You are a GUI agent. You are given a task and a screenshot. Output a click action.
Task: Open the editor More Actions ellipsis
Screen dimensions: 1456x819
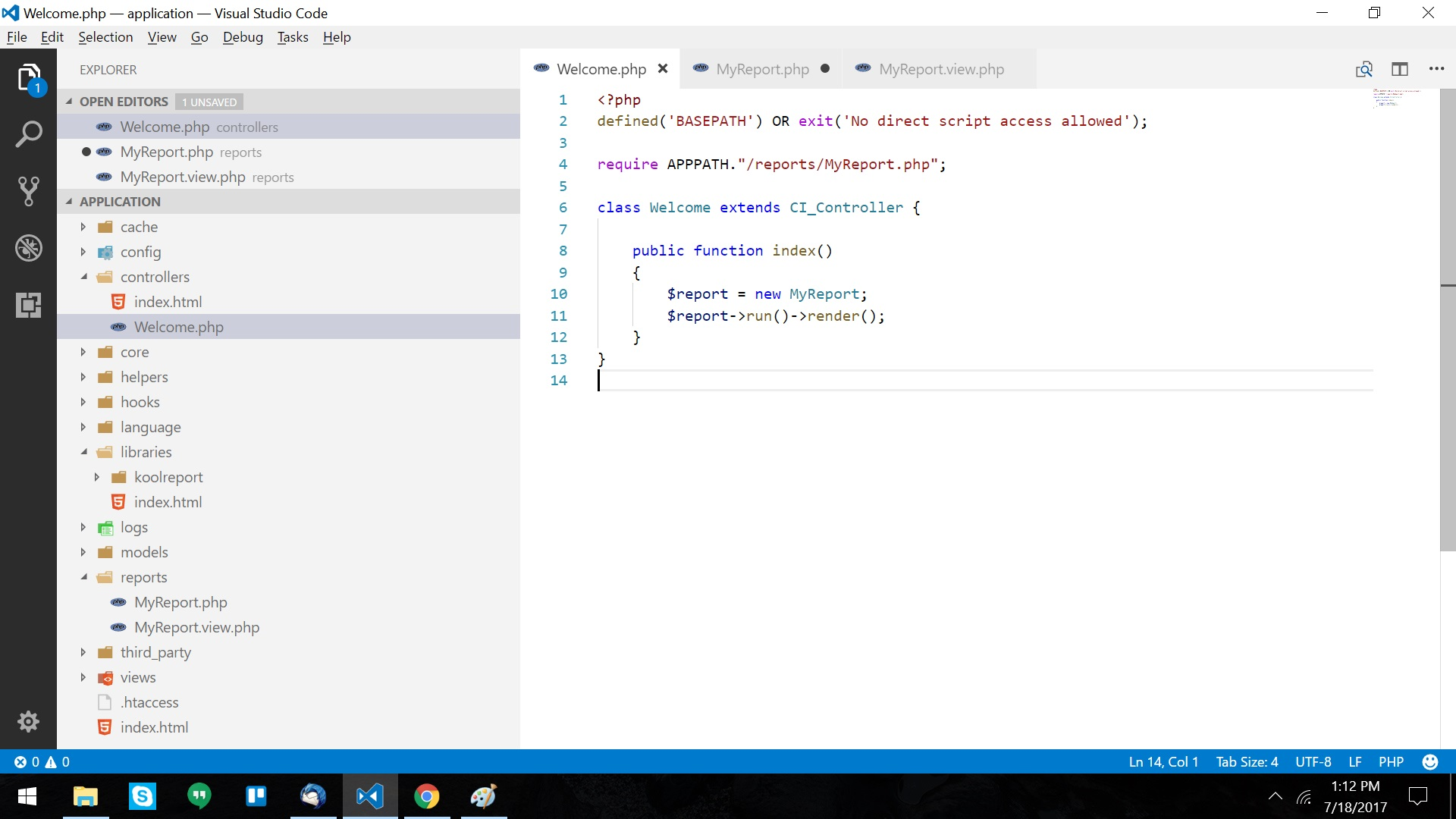1436,69
